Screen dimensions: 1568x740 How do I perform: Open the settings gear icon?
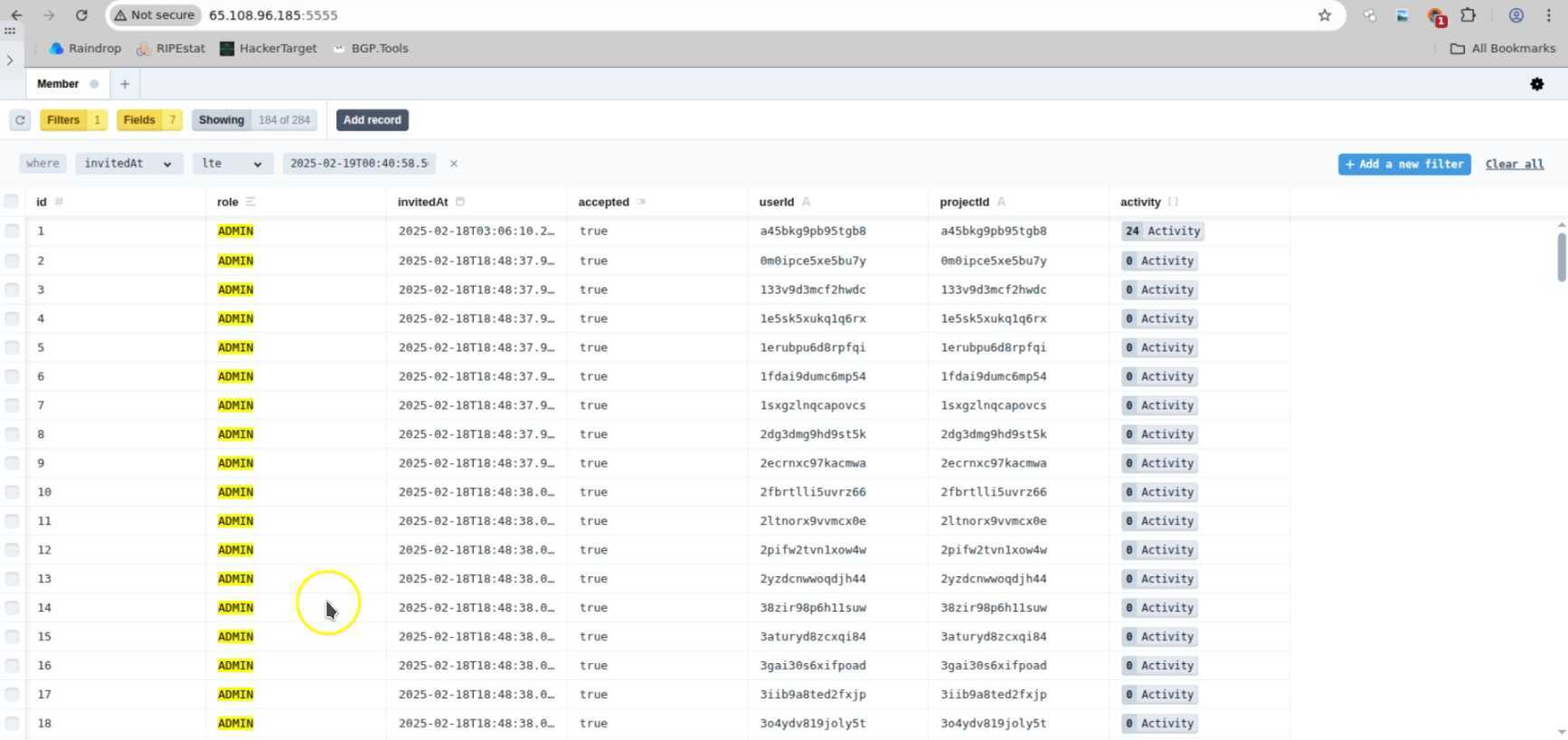[x=1536, y=84]
